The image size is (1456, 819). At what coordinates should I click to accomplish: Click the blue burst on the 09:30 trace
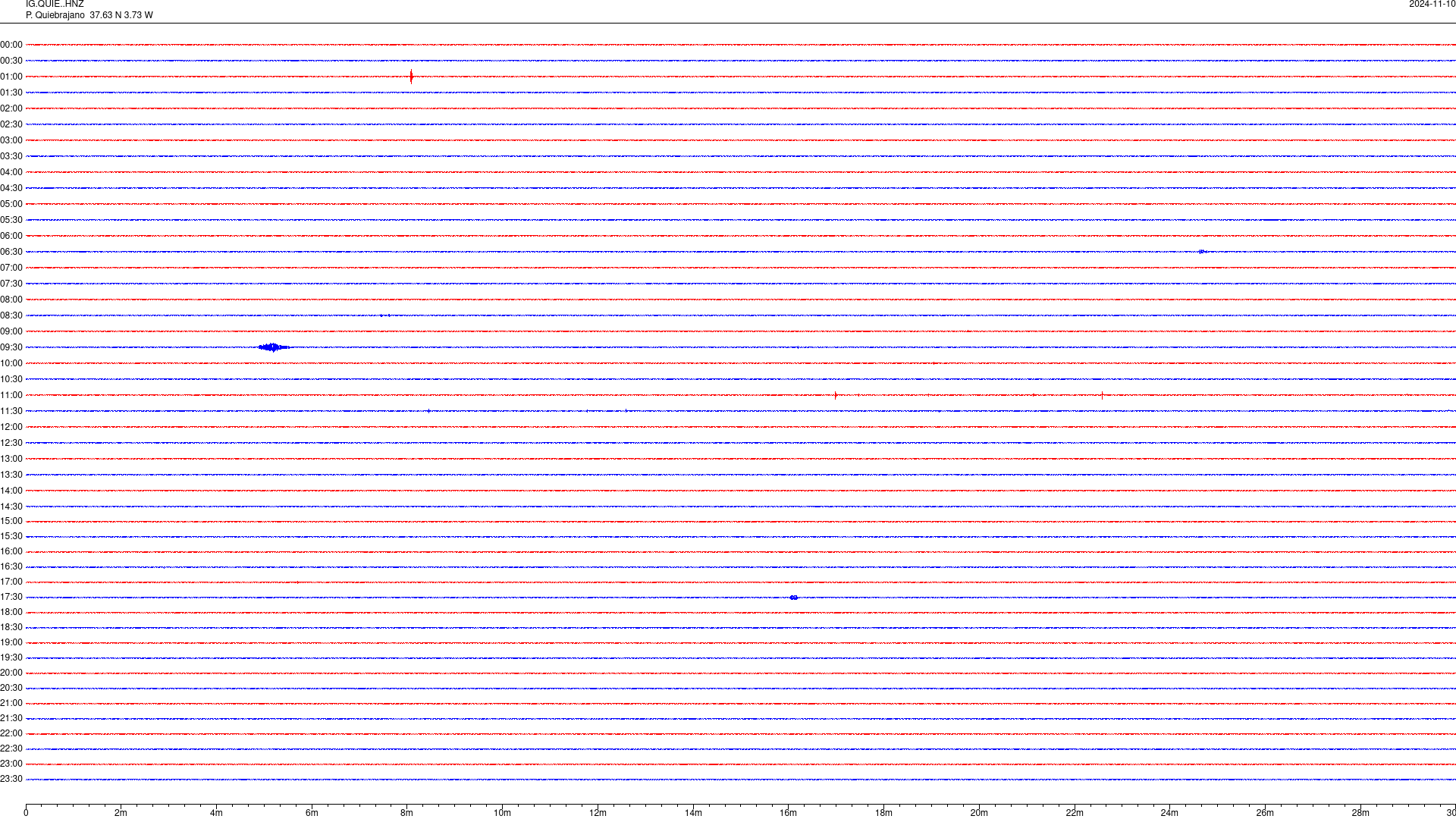pyautogui.click(x=274, y=347)
